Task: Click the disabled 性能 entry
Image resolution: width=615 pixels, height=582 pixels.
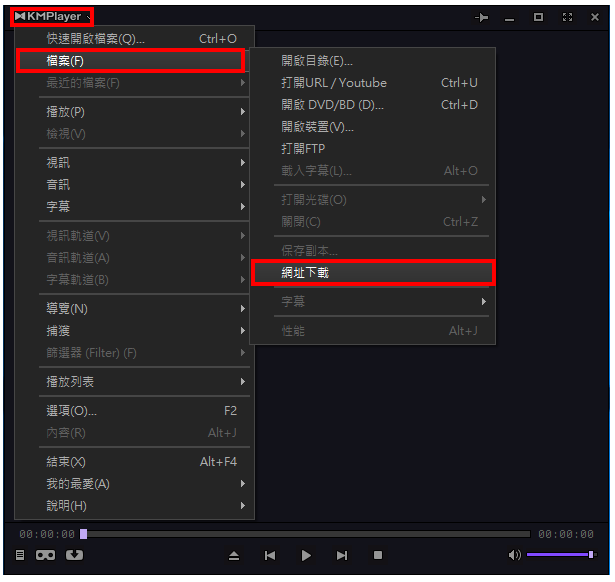Action: pos(373,331)
